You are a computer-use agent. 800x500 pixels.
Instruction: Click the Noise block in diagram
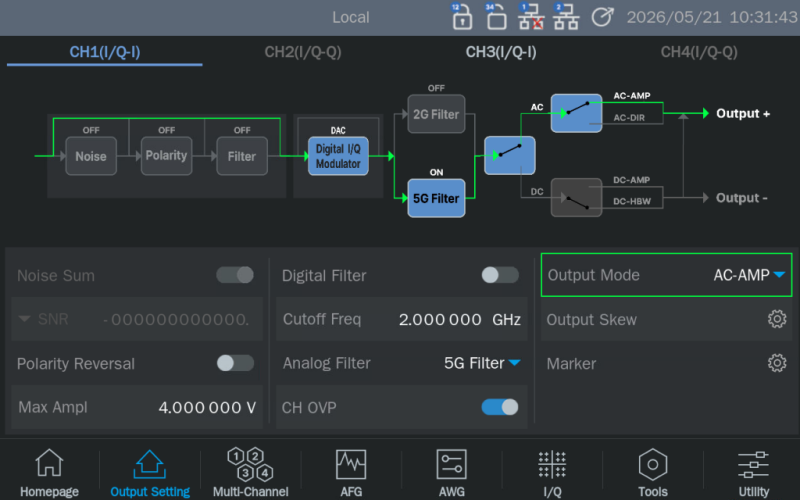91,156
